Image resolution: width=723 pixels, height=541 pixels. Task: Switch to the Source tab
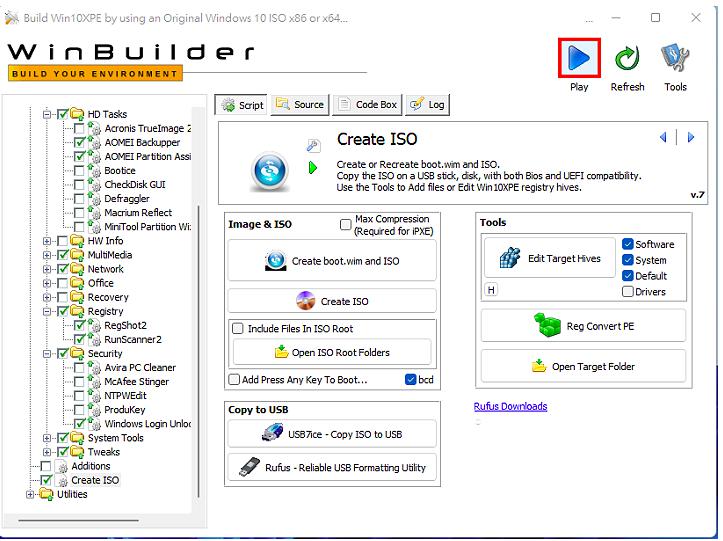pos(299,104)
